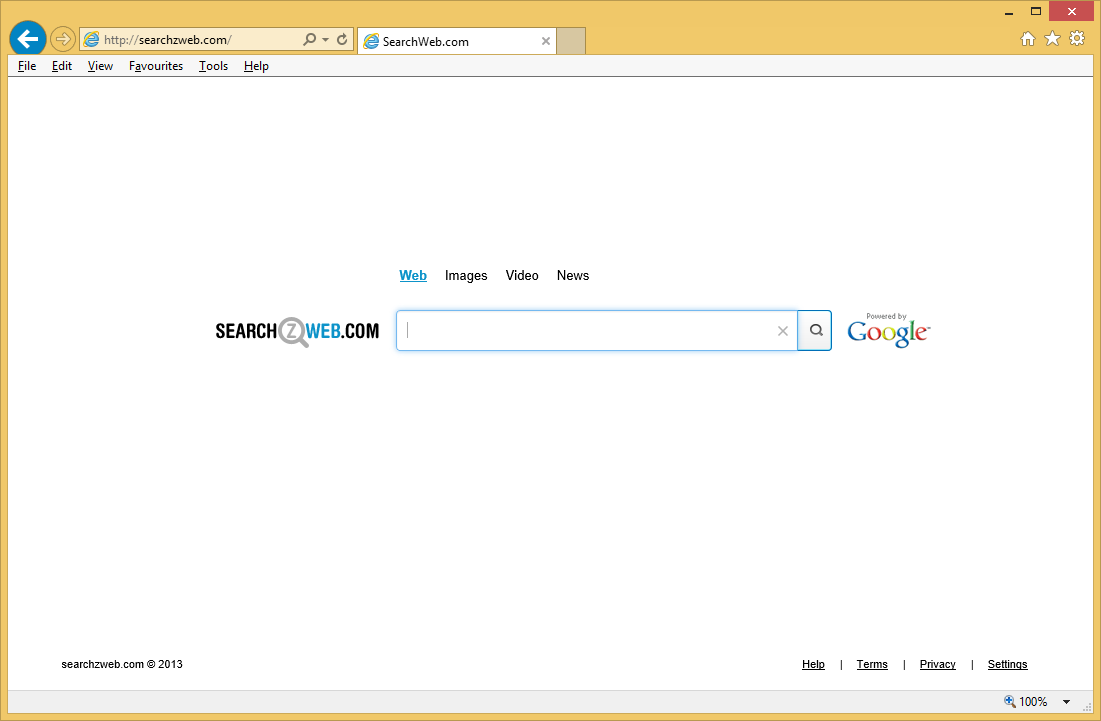Image resolution: width=1101 pixels, height=721 pixels.
Task: Click the address bar search magnifier
Action: point(309,39)
